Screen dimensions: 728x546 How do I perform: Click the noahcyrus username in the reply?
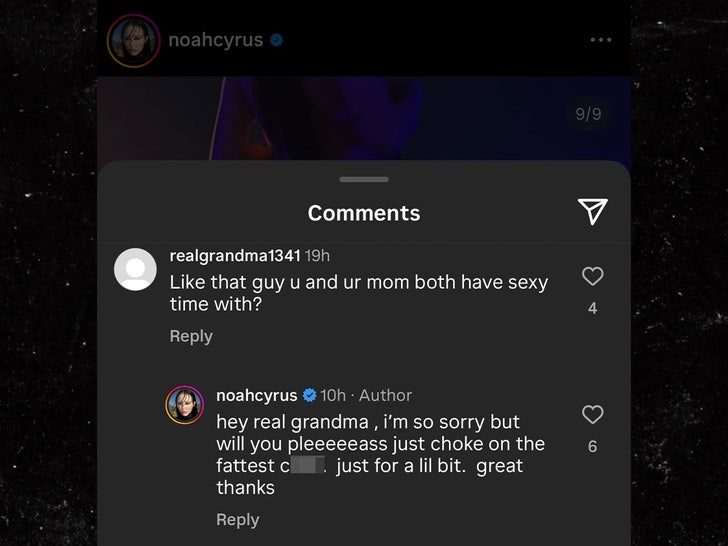tap(256, 396)
